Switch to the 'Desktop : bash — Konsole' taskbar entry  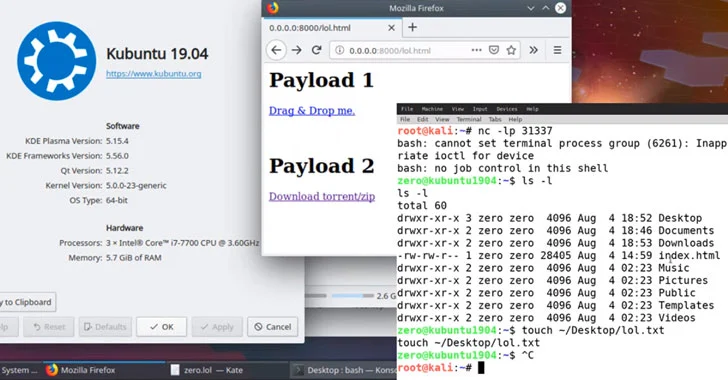point(344,370)
